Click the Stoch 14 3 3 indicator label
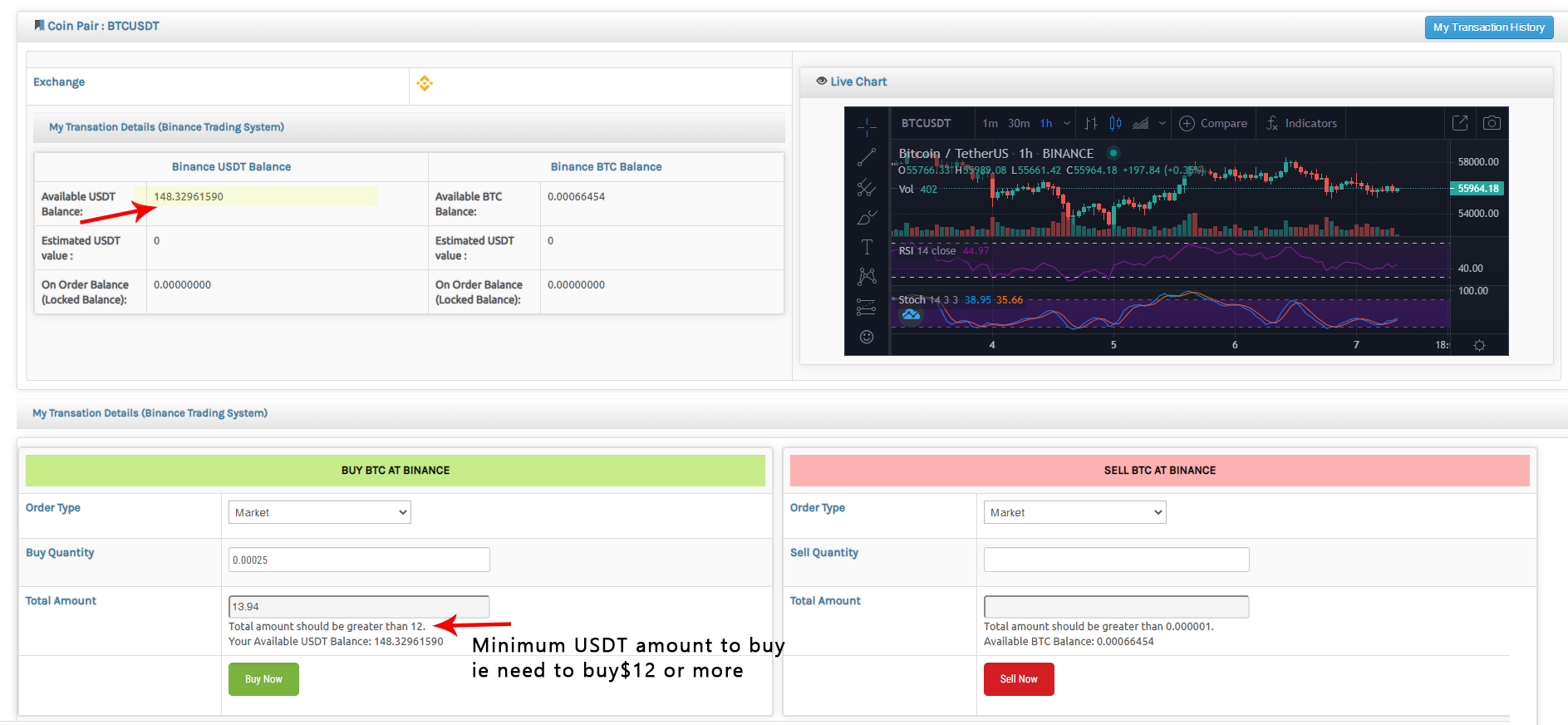This screenshot has height=725, width=1568. click(x=928, y=300)
